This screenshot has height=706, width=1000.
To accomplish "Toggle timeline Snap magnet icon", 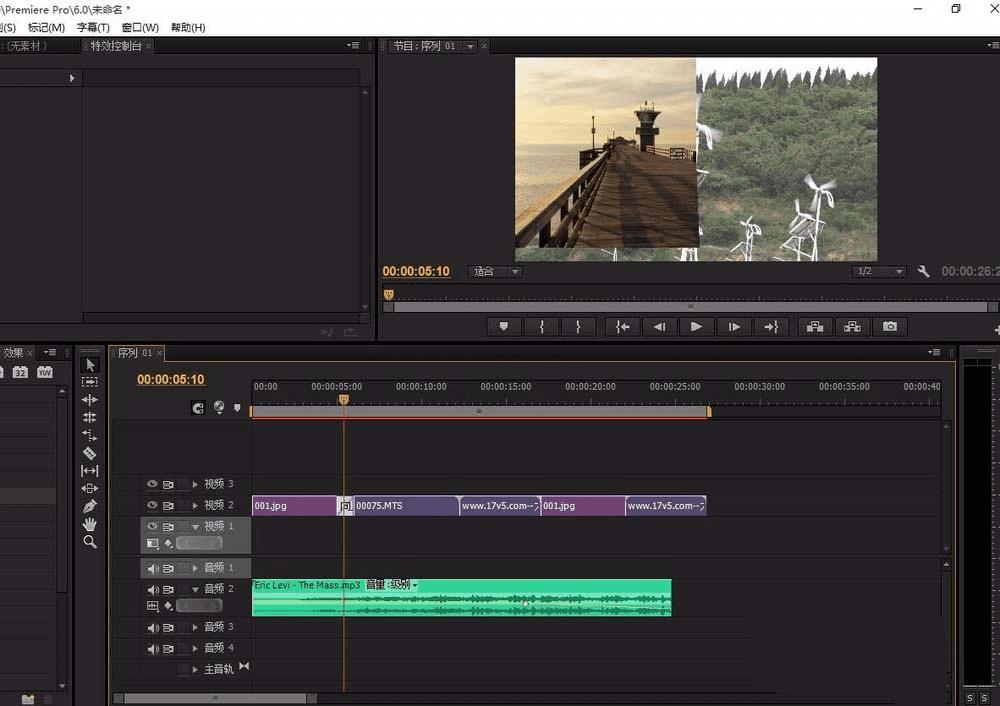I will click(x=198, y=408).
